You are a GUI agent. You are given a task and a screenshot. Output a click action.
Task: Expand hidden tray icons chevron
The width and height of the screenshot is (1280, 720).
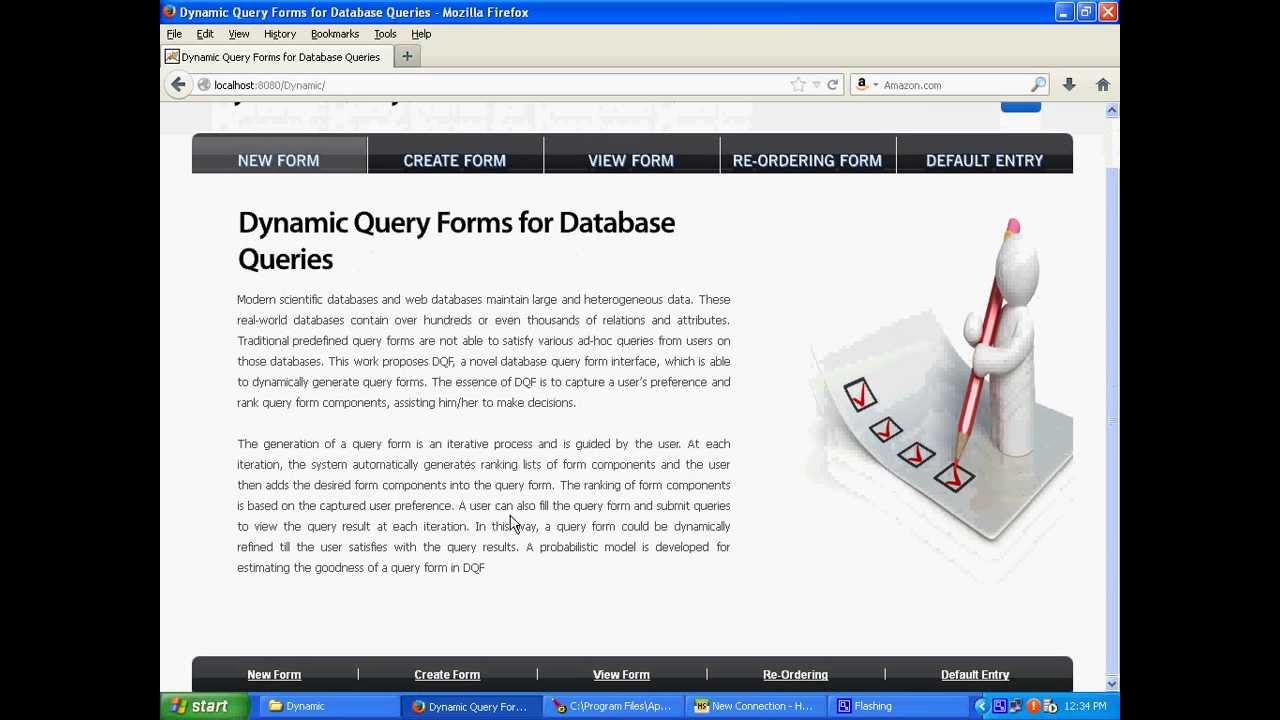tap(981, 706)
